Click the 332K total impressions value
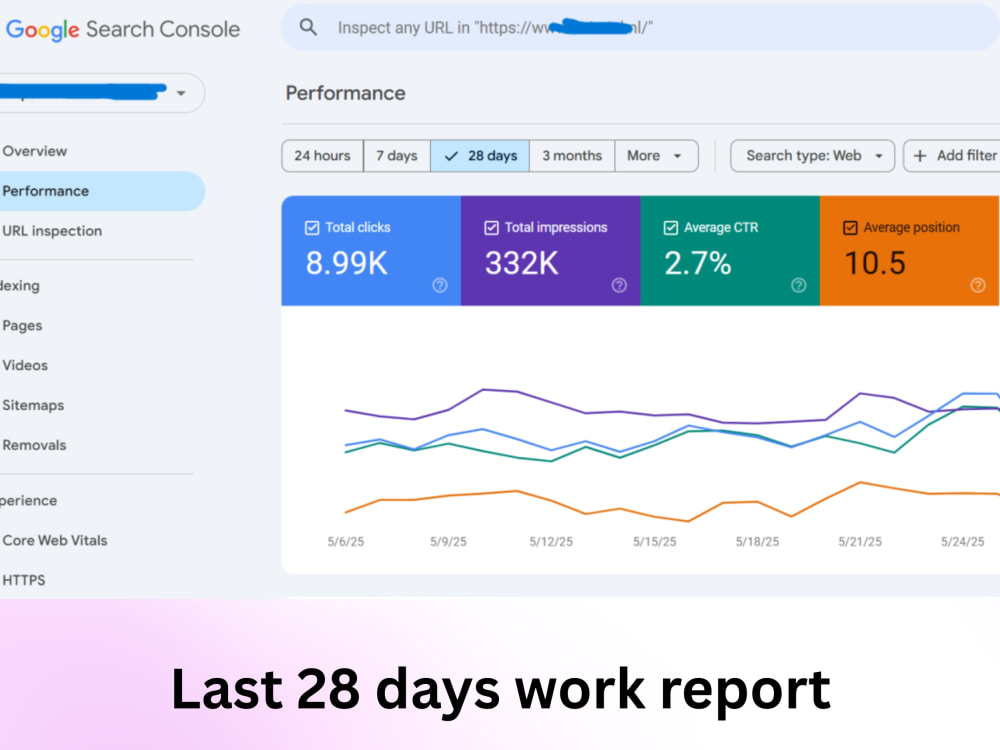The image size is (1000, 750). (x=522, y=263)
